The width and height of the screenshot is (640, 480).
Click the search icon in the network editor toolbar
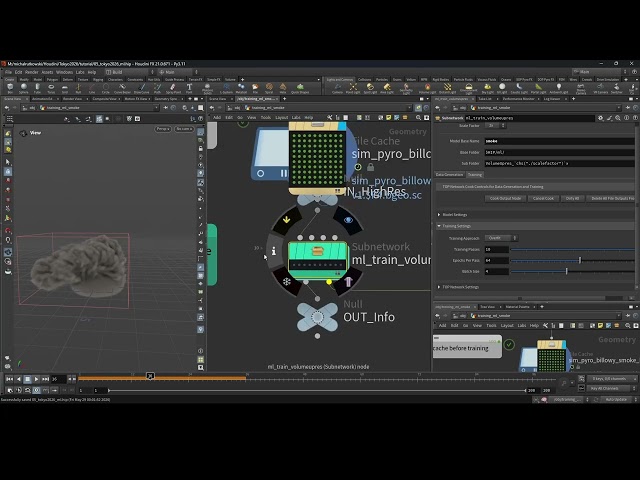pyautogui.click(x=418, y=118)
